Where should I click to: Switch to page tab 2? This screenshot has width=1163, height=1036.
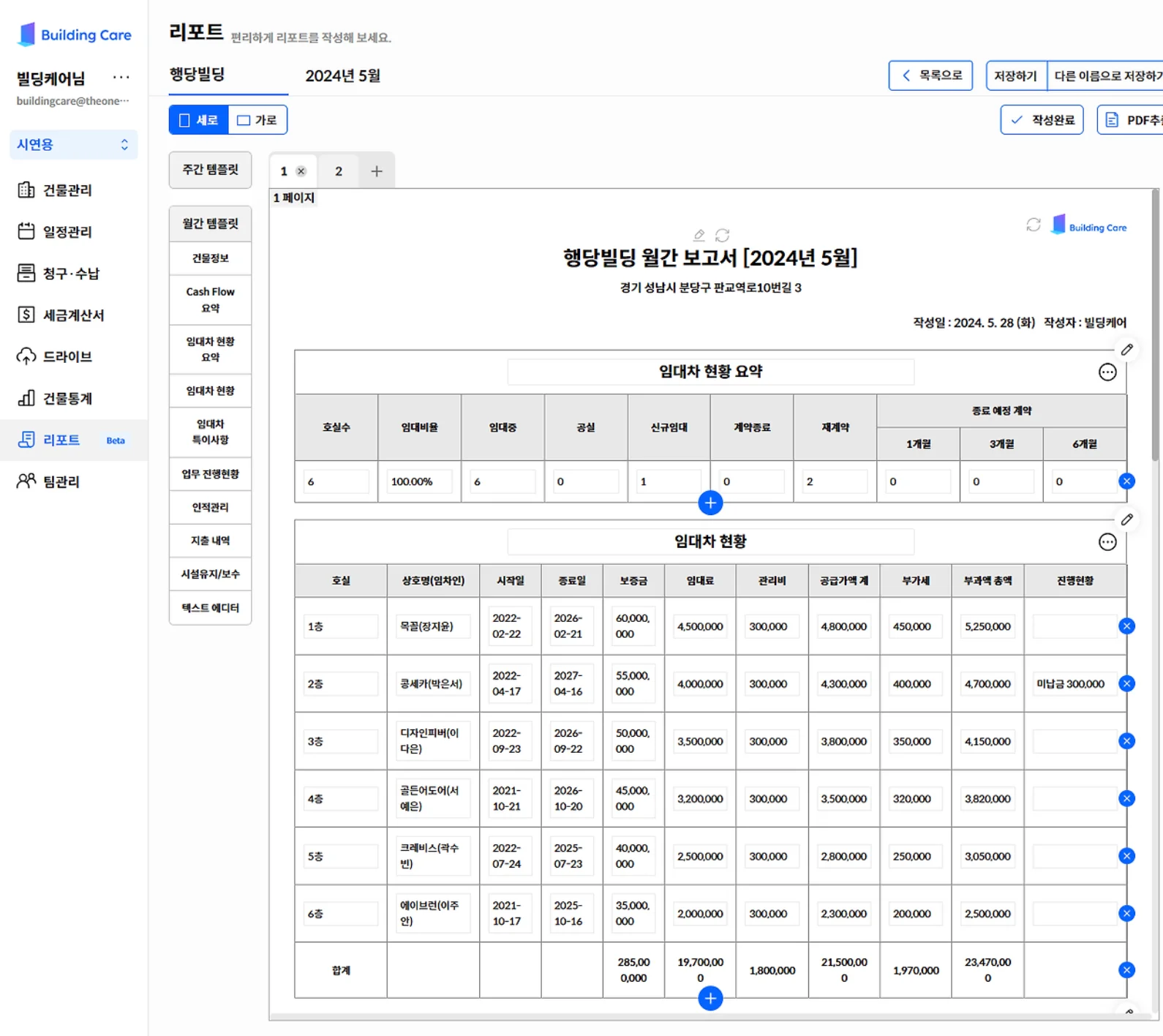click(338, 171)
